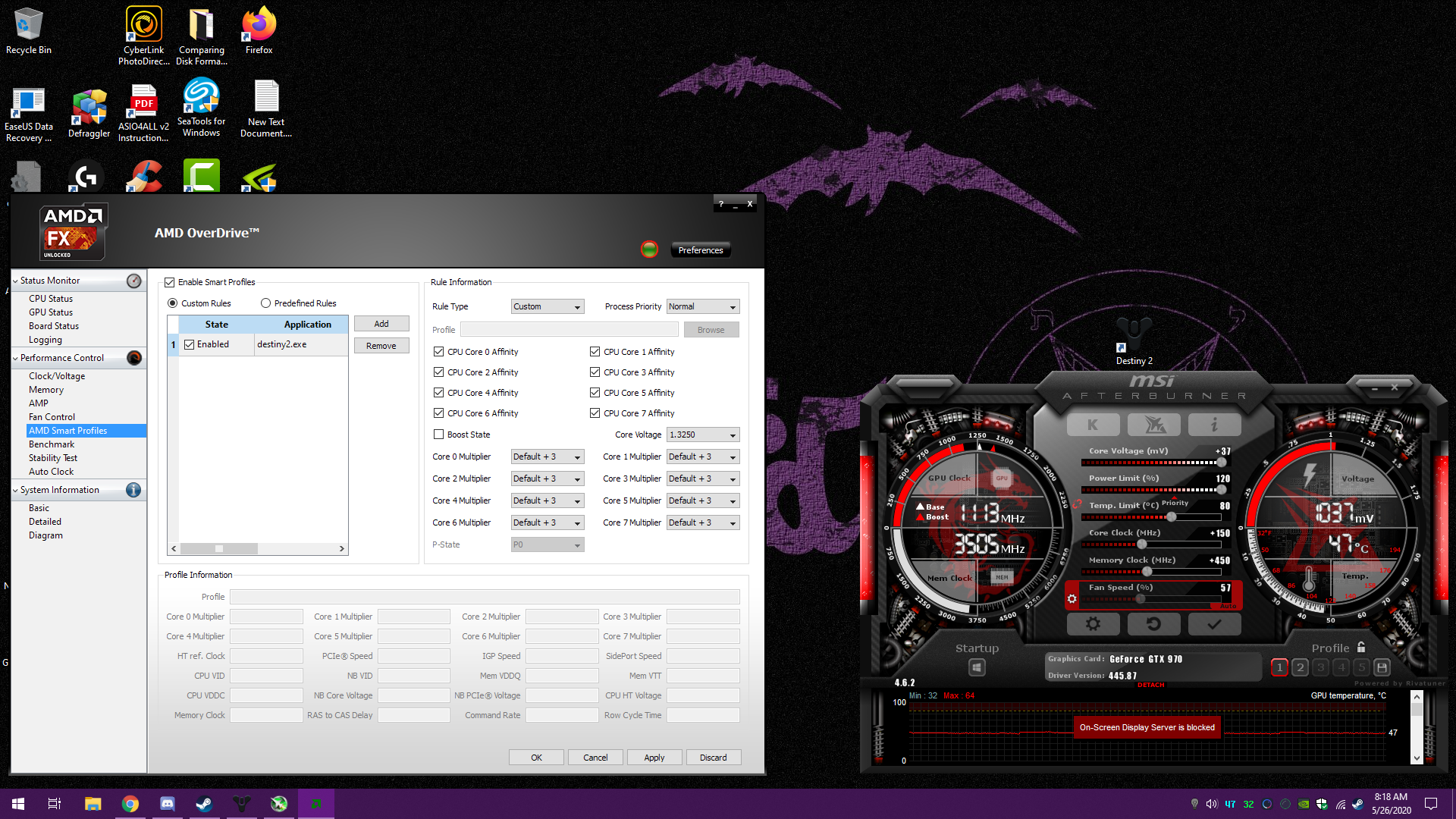Open the Process Priority dropdown
1456x819 pixels.
[x=703, y=306]
